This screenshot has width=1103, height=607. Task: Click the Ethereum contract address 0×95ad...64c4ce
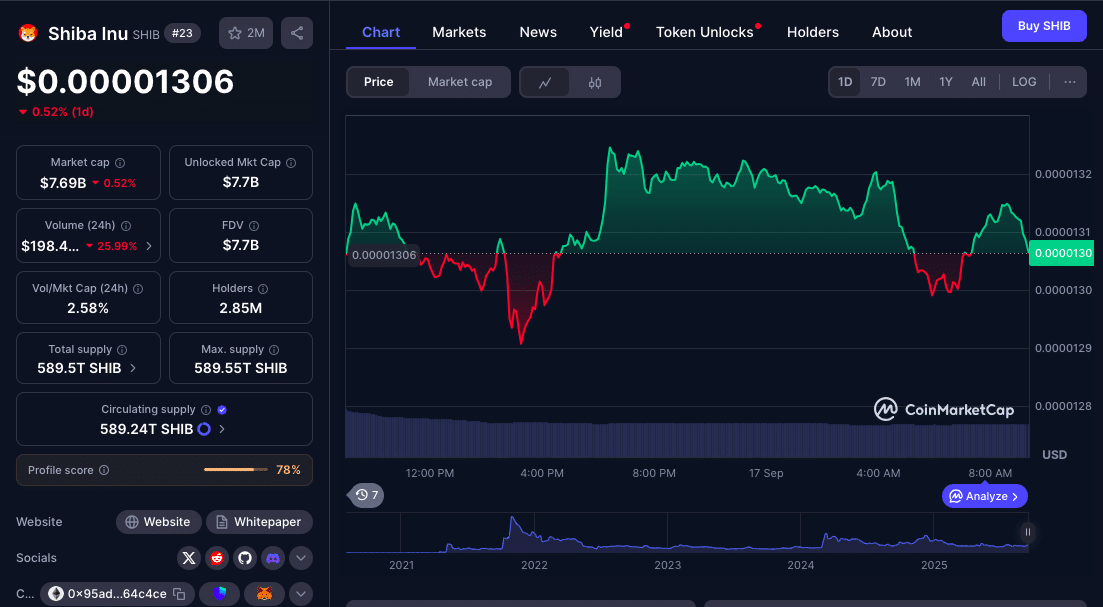pyautogui.click(x=117, y=594)
